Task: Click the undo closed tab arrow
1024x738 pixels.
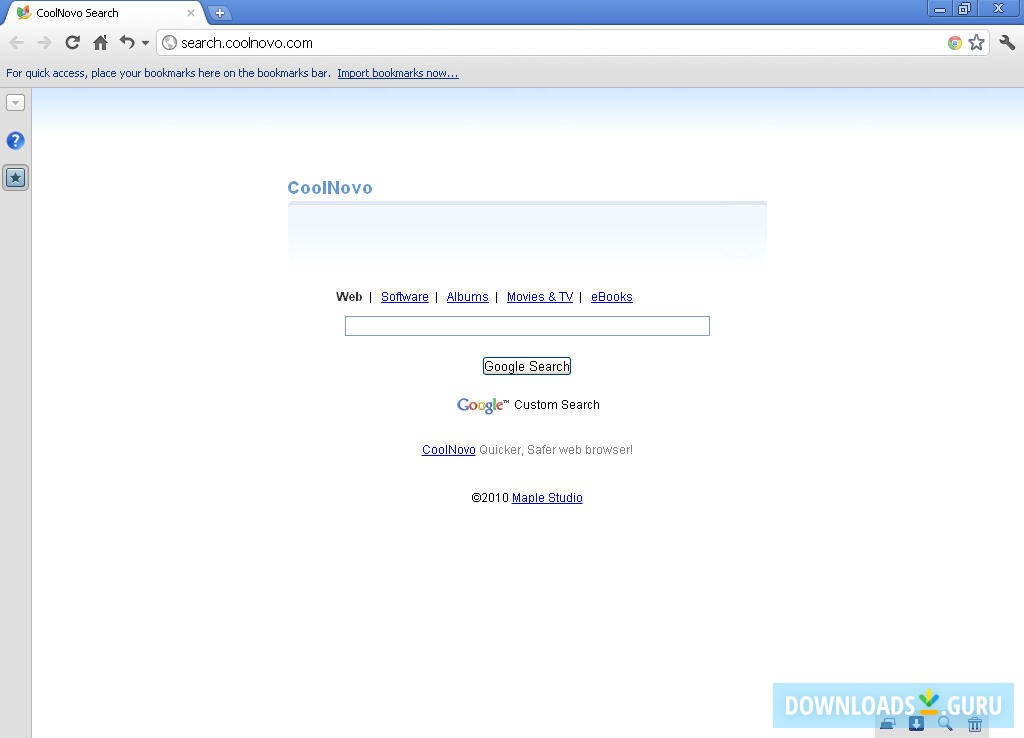Action: click(127, 42)
